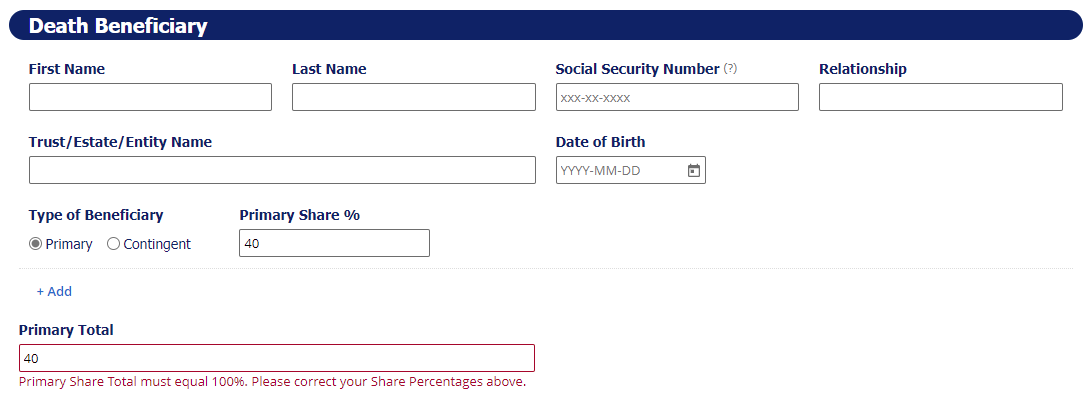Screen dimensions: 1088x402
Task: Click the + Add beneficiary link
Action: (54, 292)
